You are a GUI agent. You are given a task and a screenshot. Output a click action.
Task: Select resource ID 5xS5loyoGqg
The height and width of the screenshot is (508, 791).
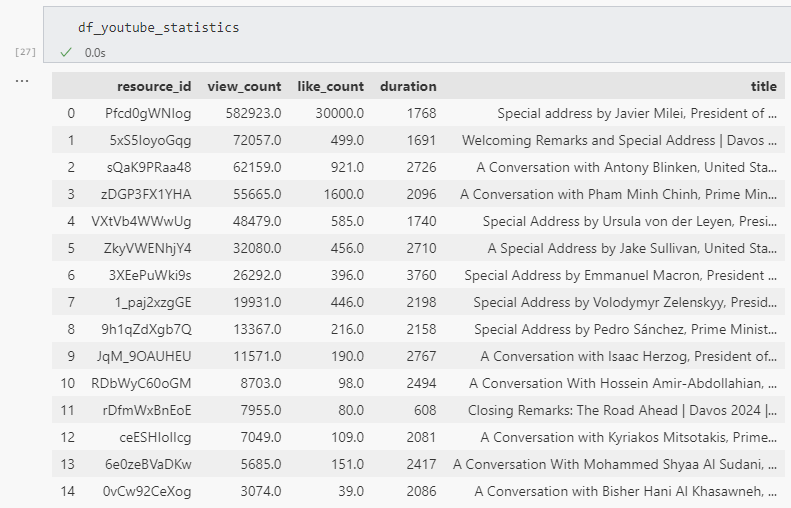pos(150,140)
